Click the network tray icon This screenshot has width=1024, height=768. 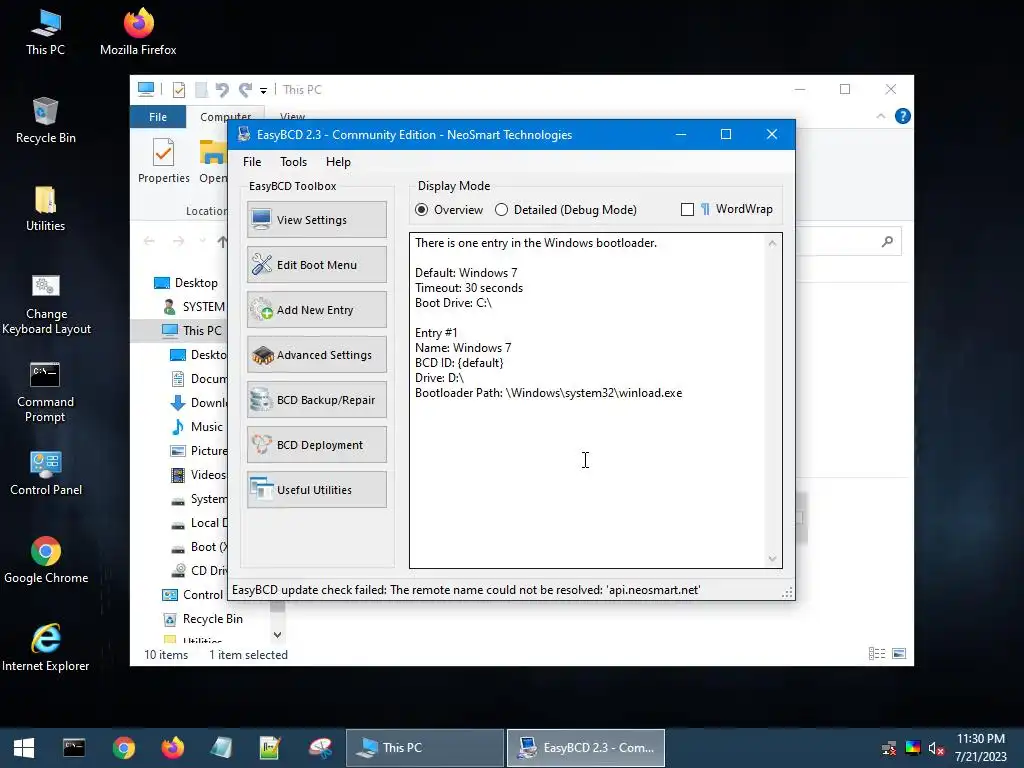click(889, 748)
